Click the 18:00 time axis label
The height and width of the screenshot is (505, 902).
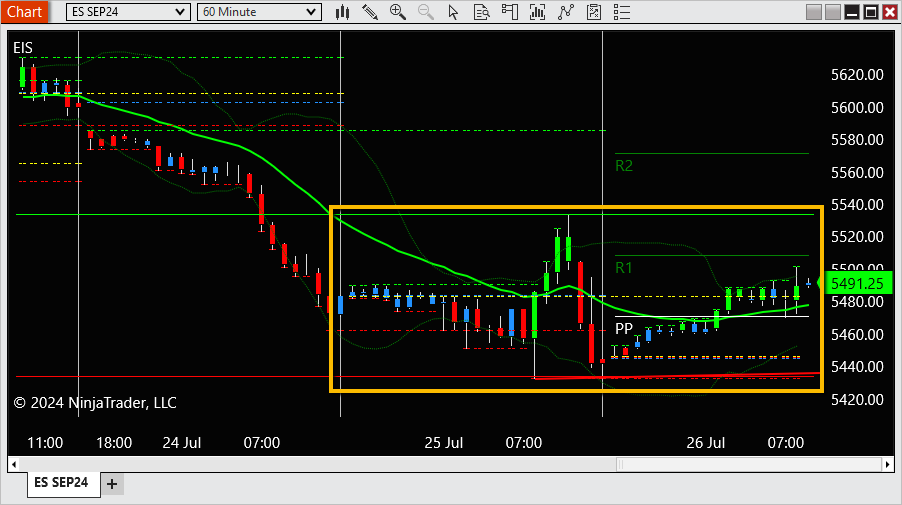pos(114,443)
